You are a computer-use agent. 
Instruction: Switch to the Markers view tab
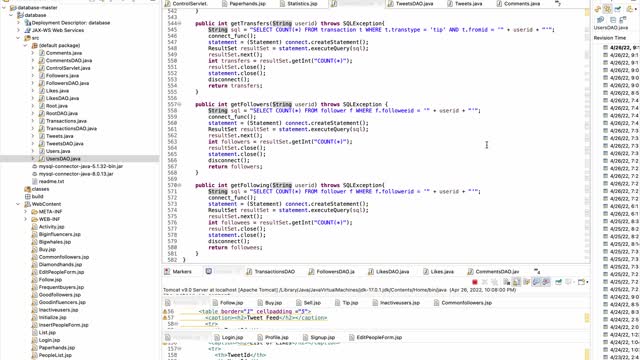click(178, 271)
